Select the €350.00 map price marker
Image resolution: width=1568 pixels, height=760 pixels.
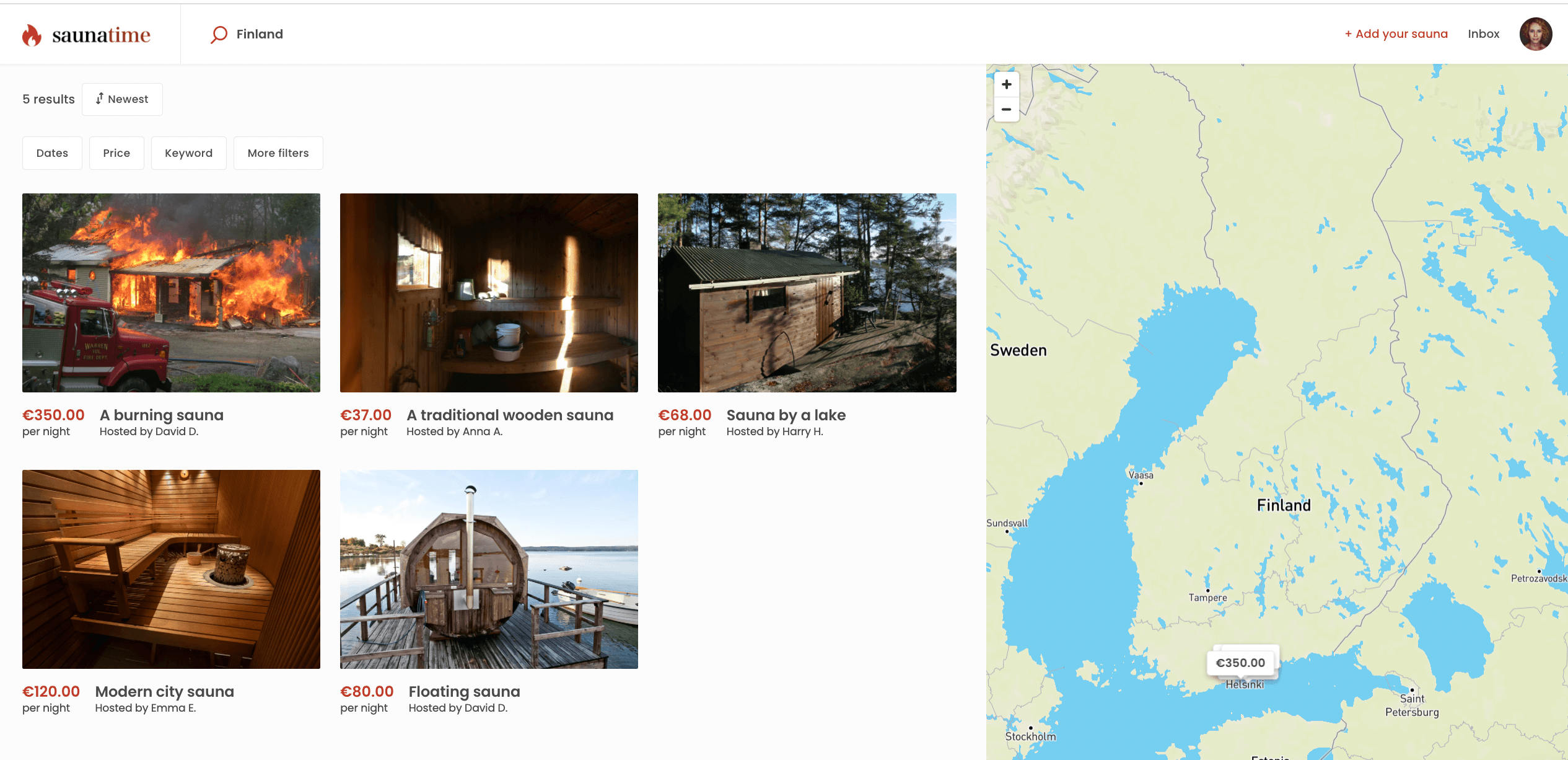point(1240,663)
